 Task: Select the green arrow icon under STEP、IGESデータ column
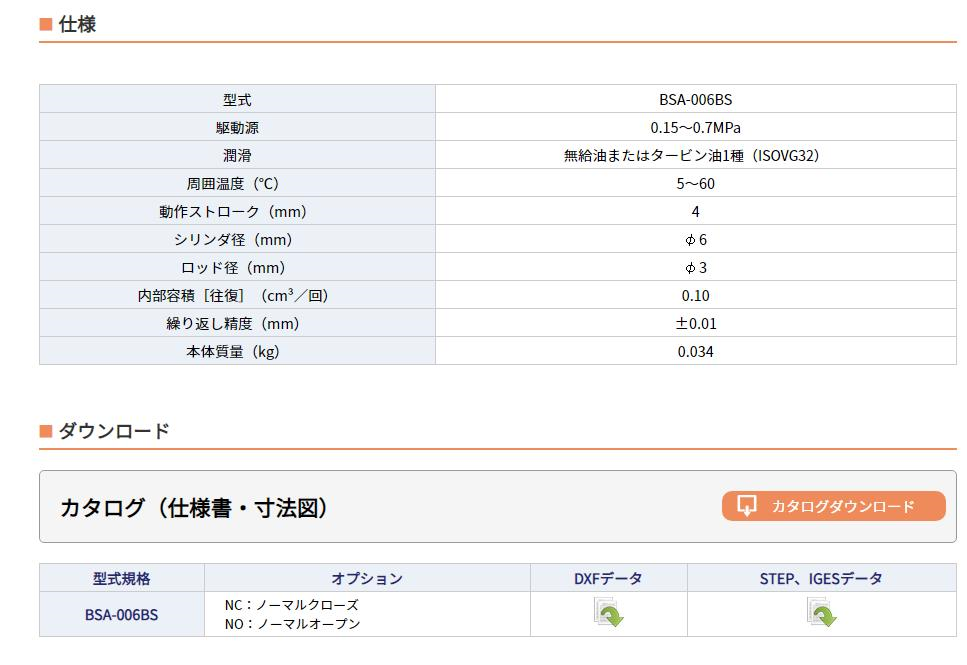tap(822, 612)
